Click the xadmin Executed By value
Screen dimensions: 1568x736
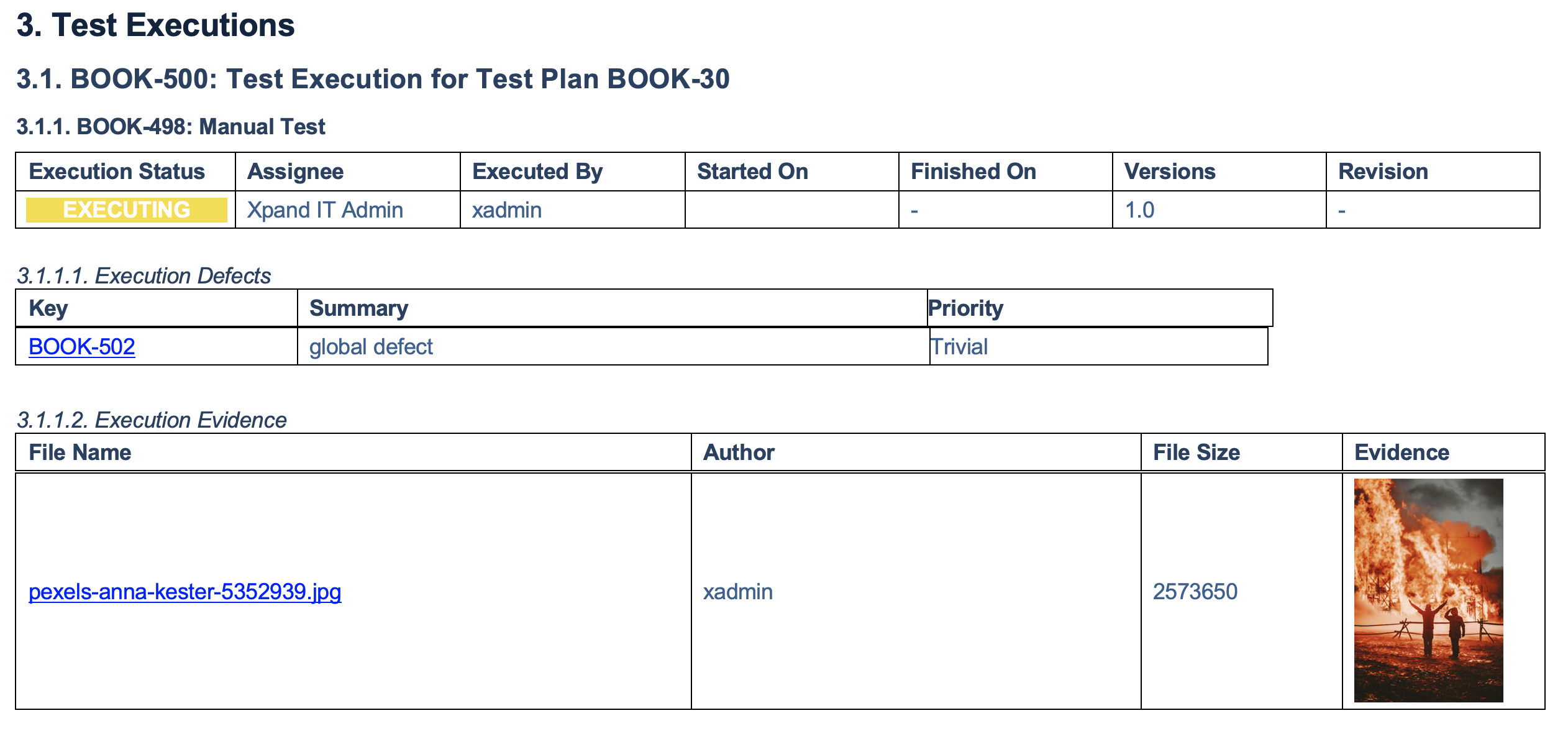tap(507, 210)
